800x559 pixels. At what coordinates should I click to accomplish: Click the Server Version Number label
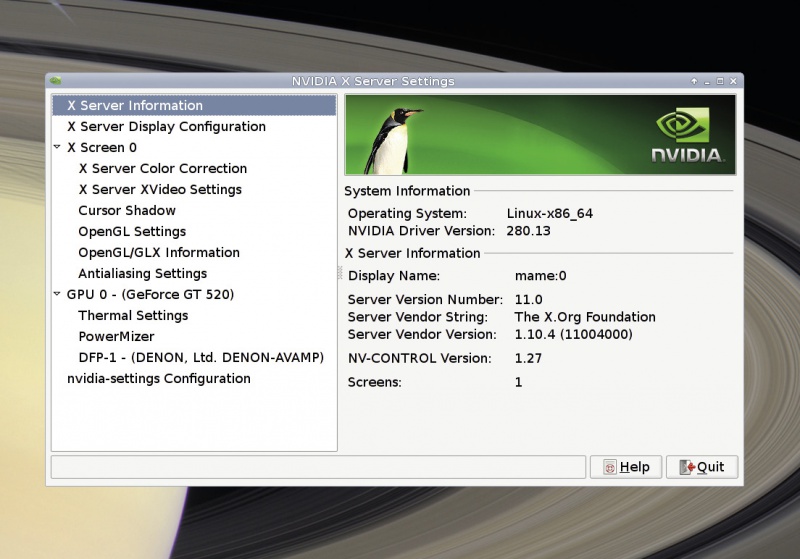(x=425, y=299)
